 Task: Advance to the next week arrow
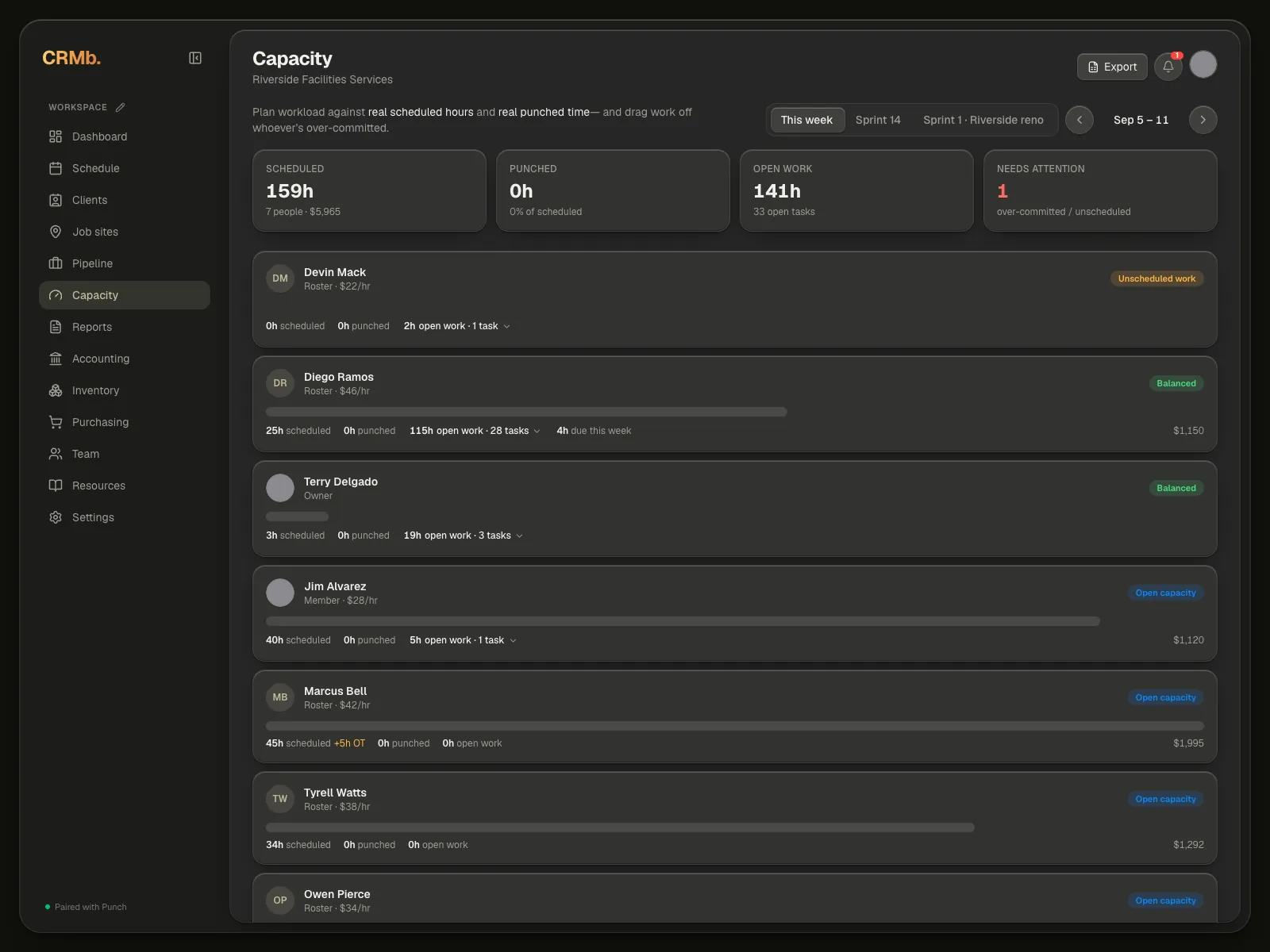[x=1203, y=120]
